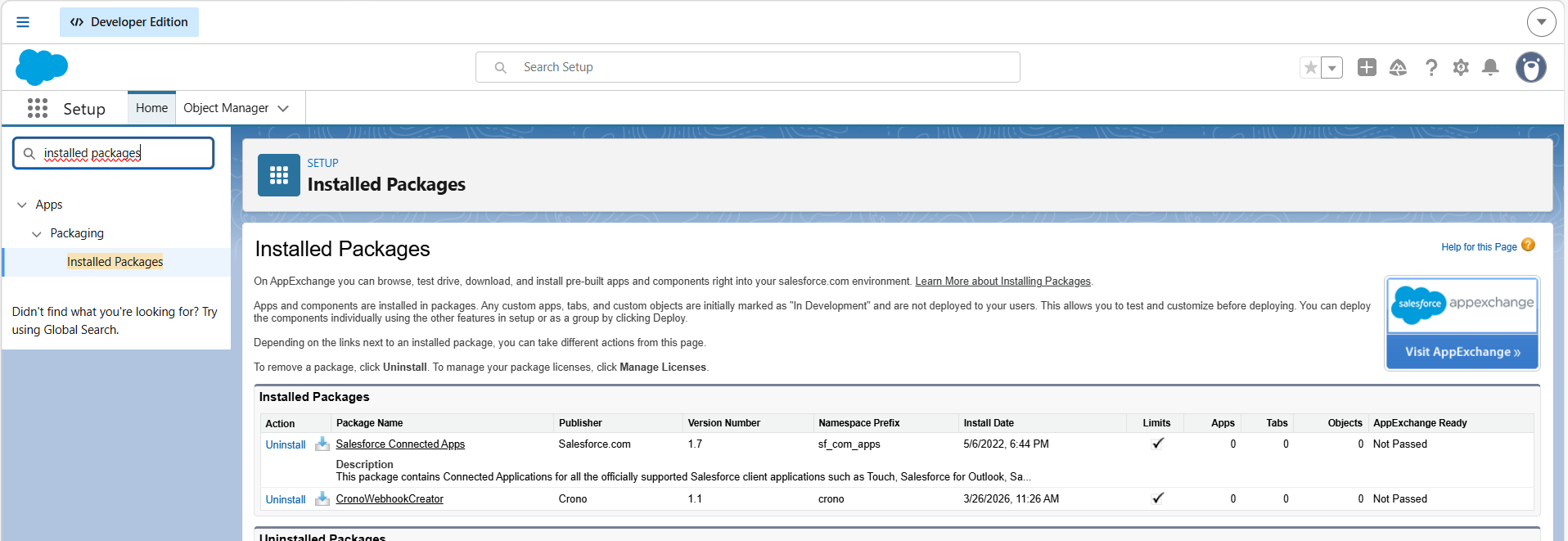Click into the Search Setup field

[748, 67]
